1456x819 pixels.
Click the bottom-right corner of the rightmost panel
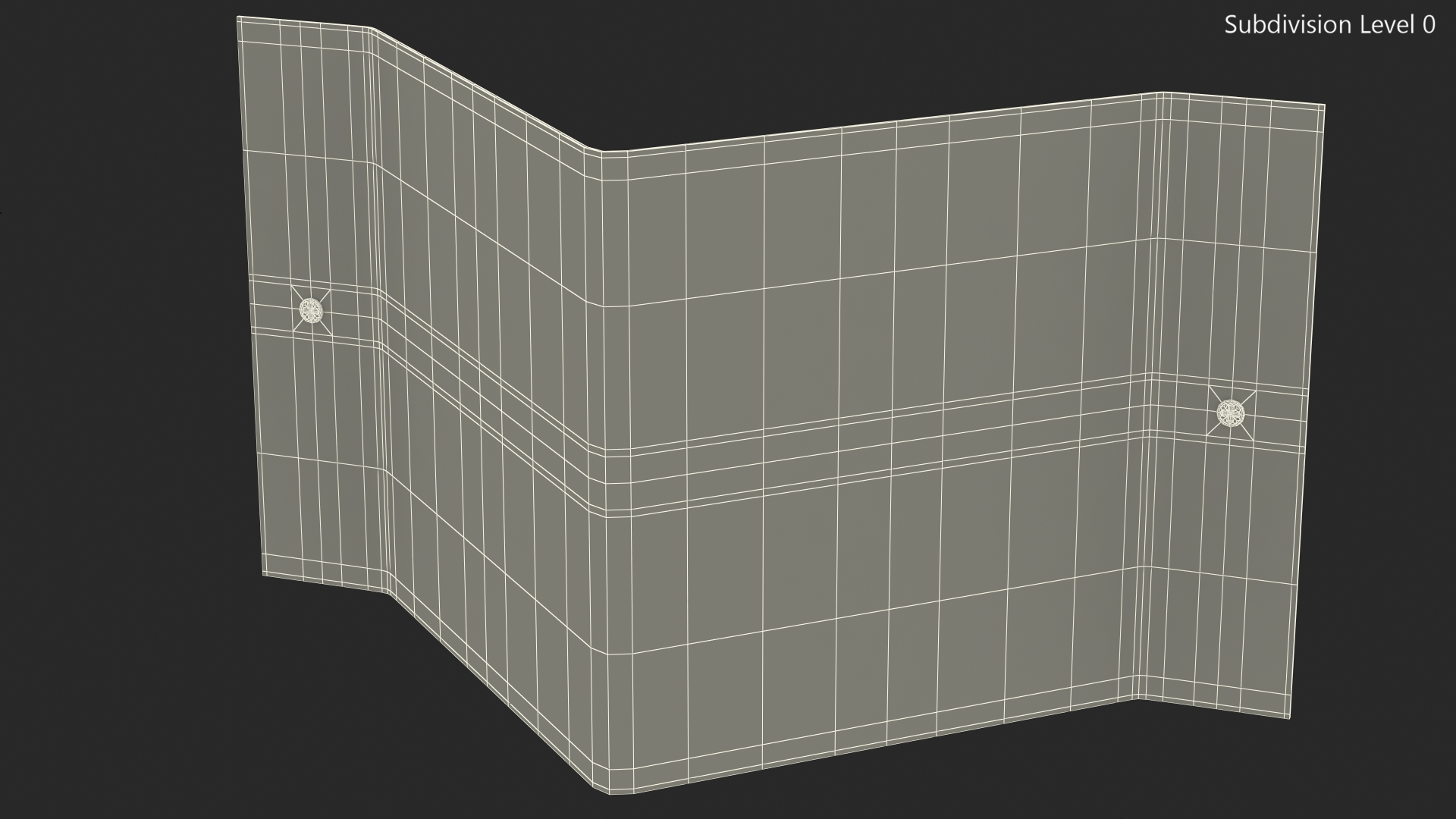(x=1288, y=716)
